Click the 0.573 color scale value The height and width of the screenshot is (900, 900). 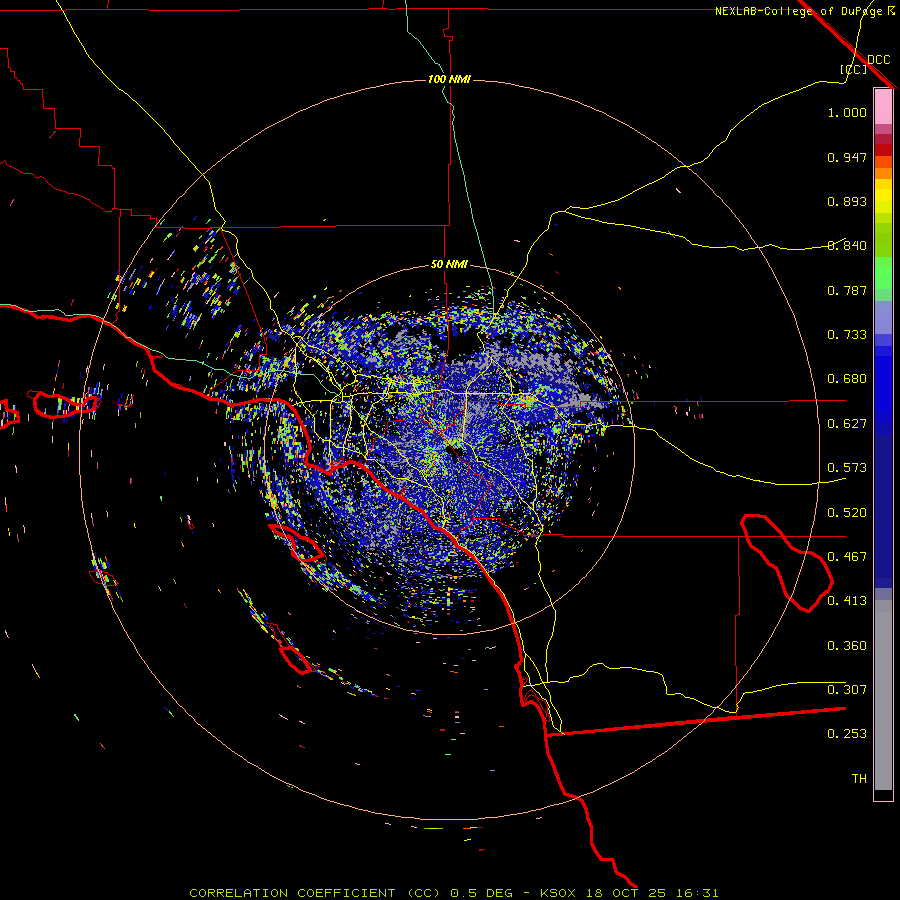pos(847,468)
